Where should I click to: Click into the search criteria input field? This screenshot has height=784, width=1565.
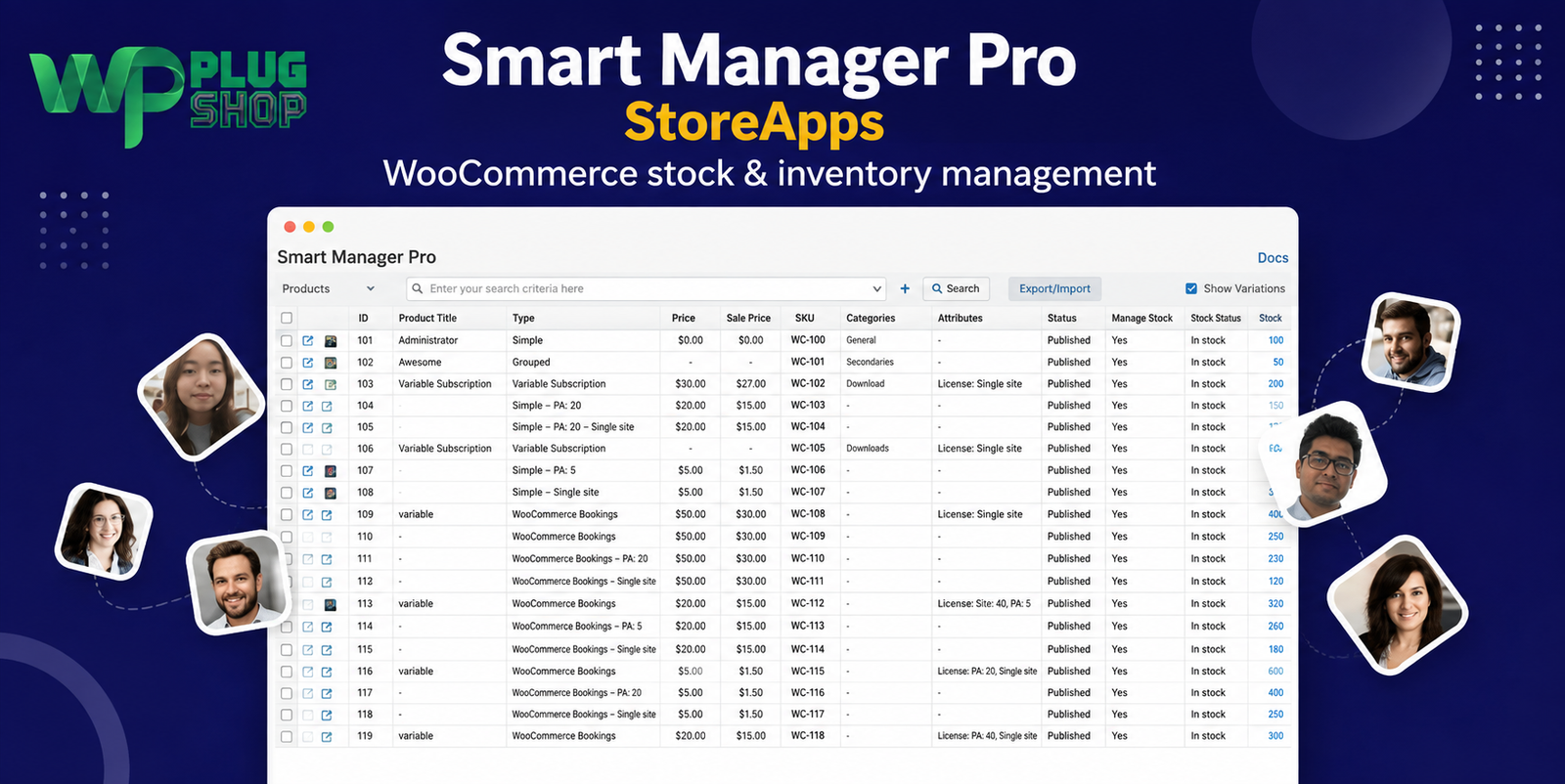pyautogui.click(x=648, y=288)
